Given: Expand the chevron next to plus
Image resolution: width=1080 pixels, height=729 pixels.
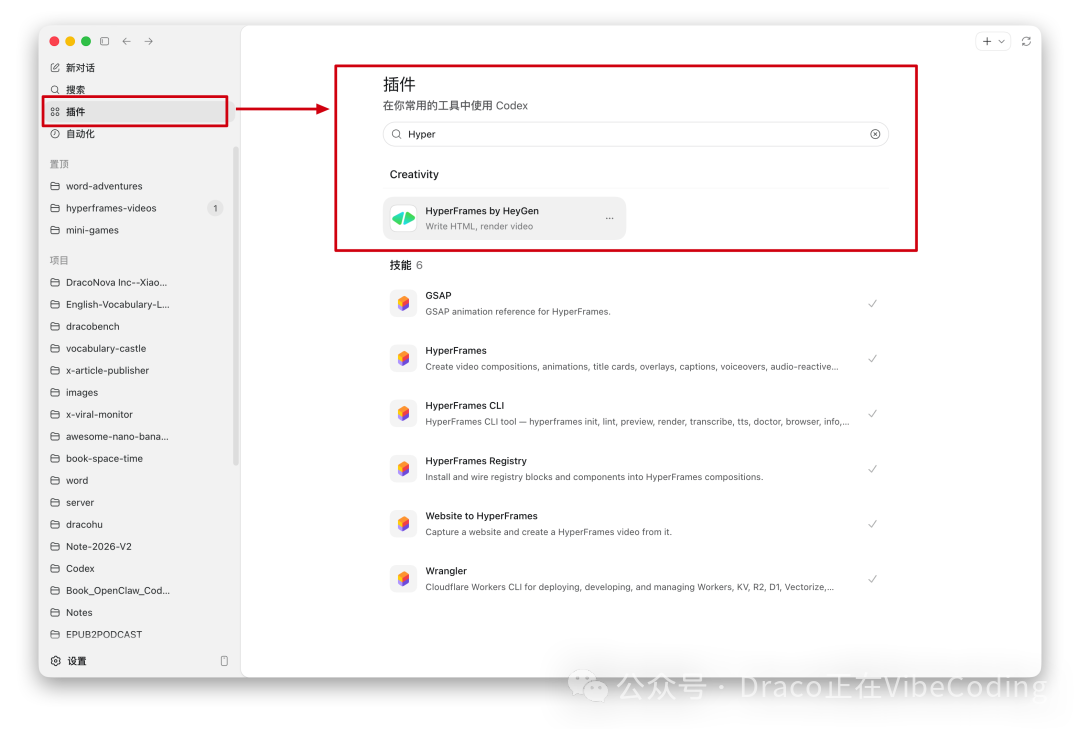Looking at the screenshot, I should click(x=1002, y=41).
